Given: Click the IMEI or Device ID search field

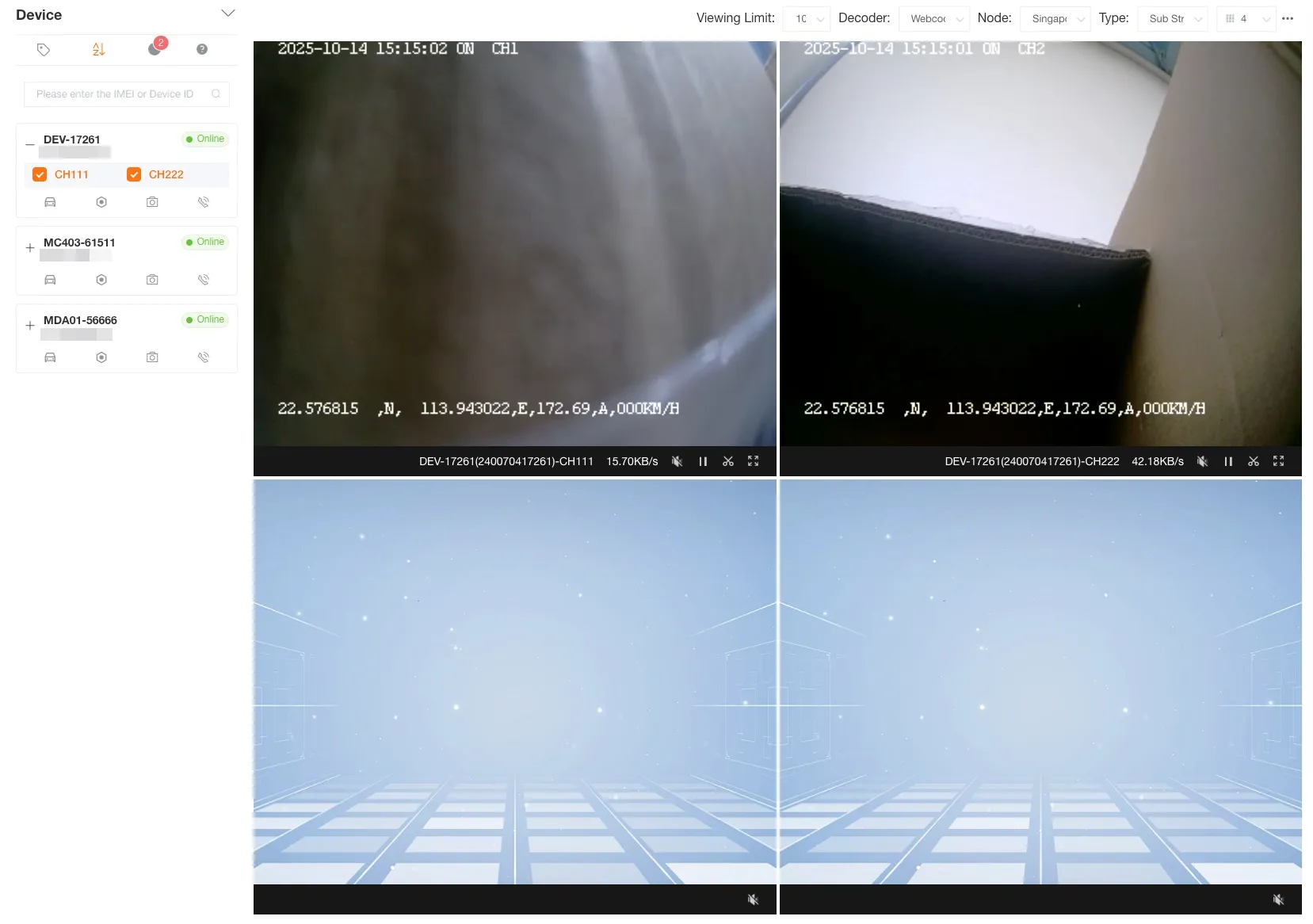Looking at the screenshot, I should (119, 94).
